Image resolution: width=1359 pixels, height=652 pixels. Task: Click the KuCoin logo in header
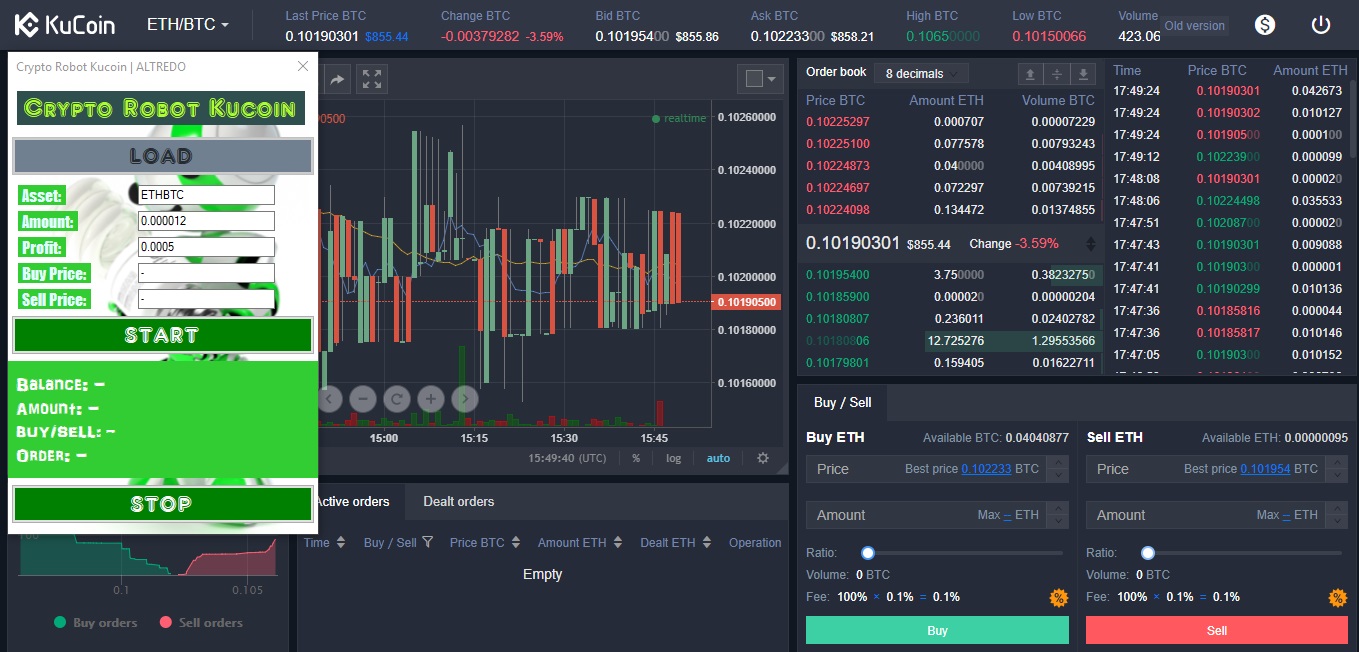(x=66, y=25)
